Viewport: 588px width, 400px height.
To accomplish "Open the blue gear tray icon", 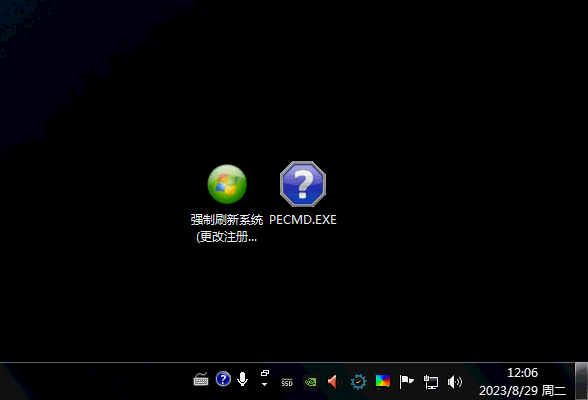I will [358, 382].
